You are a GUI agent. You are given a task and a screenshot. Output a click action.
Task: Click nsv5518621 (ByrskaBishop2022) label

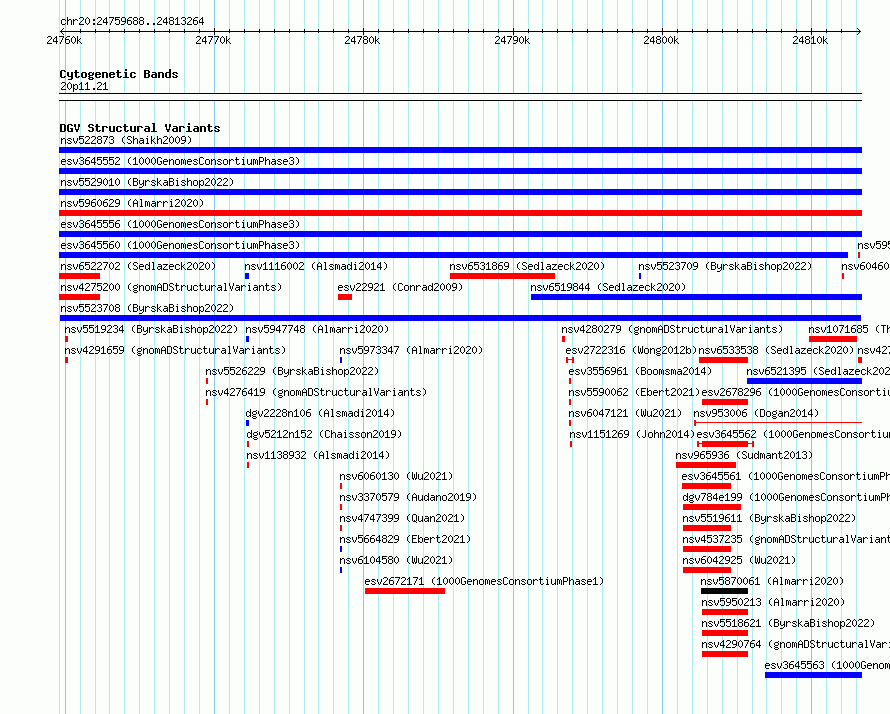[788, 623]
